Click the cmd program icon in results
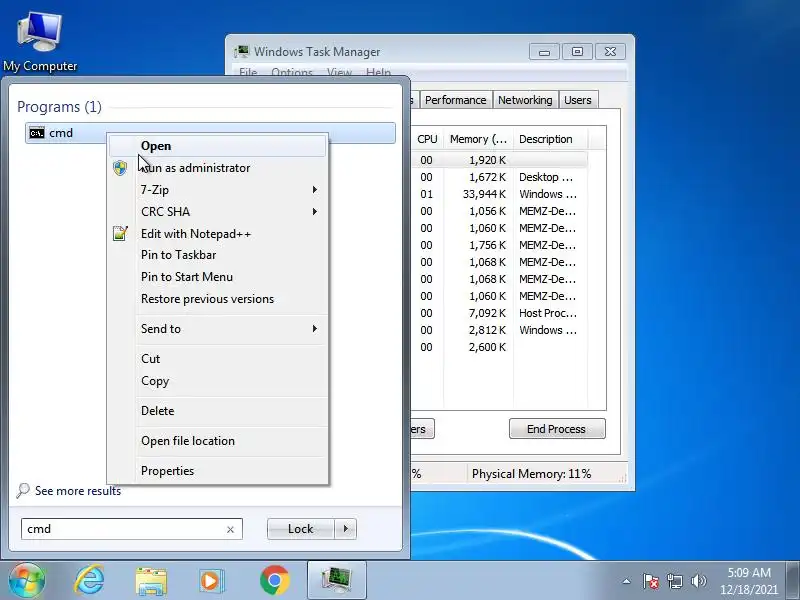Viewport: 800px width, 600px height. [x=37, y=133]
